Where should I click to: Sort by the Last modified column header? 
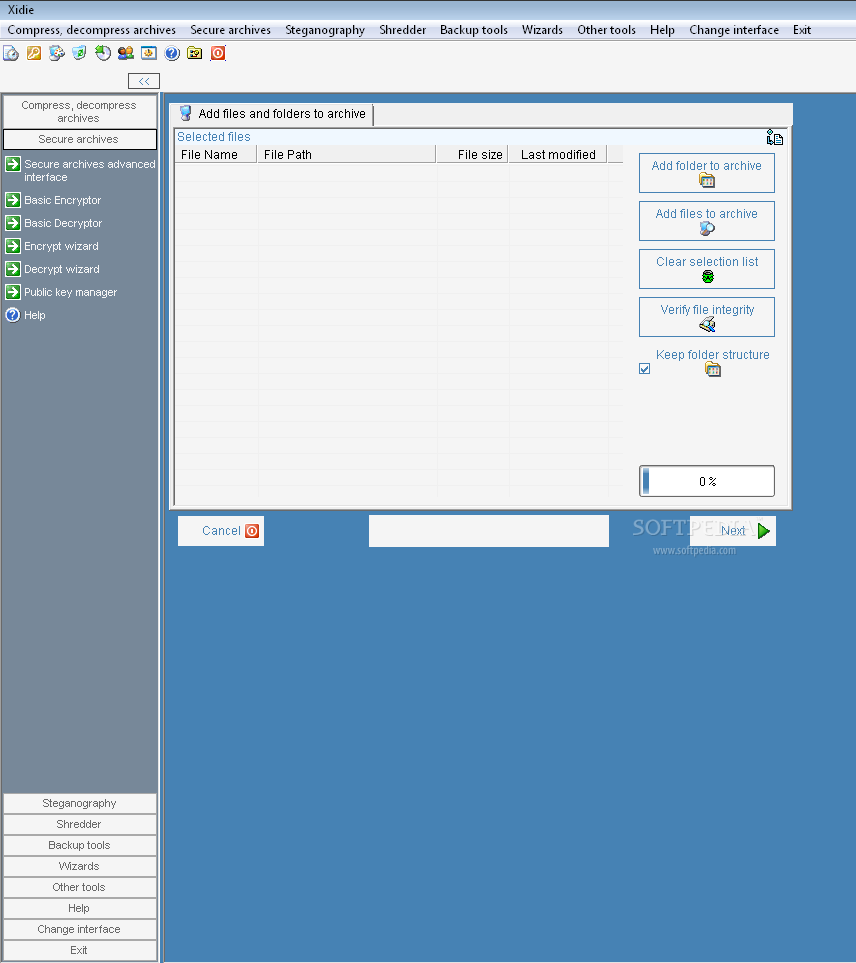[x=558, y=155]
